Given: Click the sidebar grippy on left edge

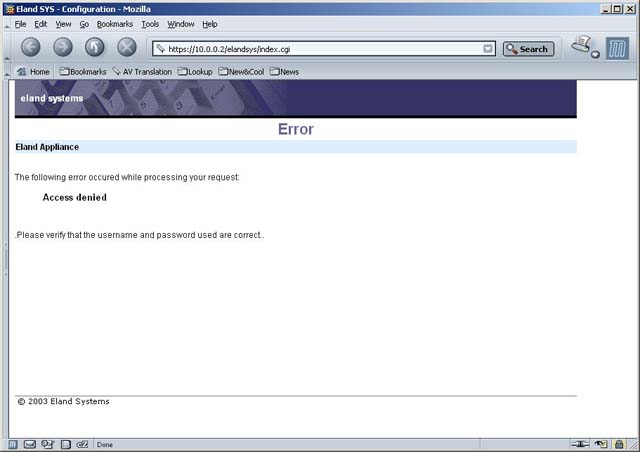Looking at the screenshot, I should 6,259.
